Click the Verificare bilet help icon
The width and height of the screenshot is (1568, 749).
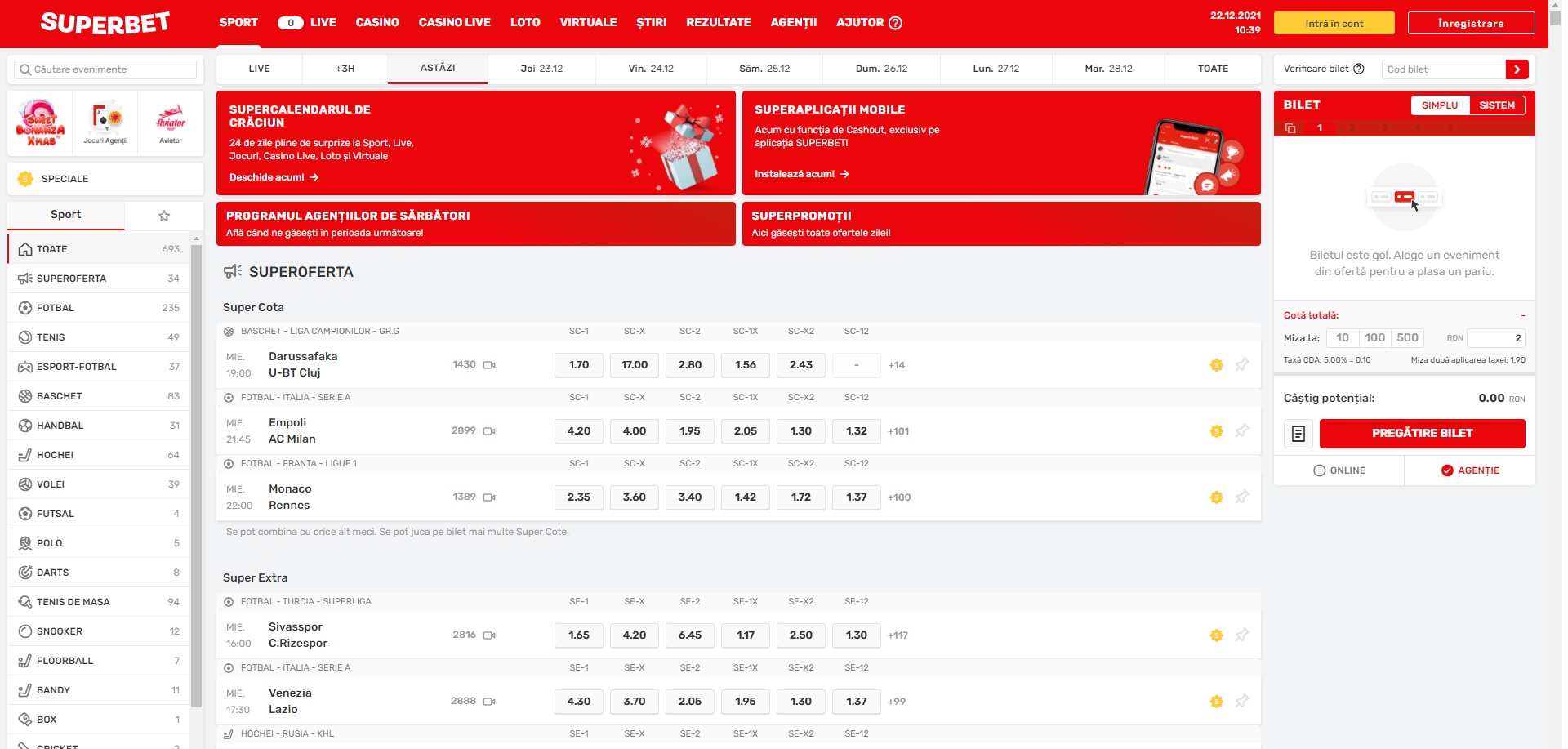1359,69
